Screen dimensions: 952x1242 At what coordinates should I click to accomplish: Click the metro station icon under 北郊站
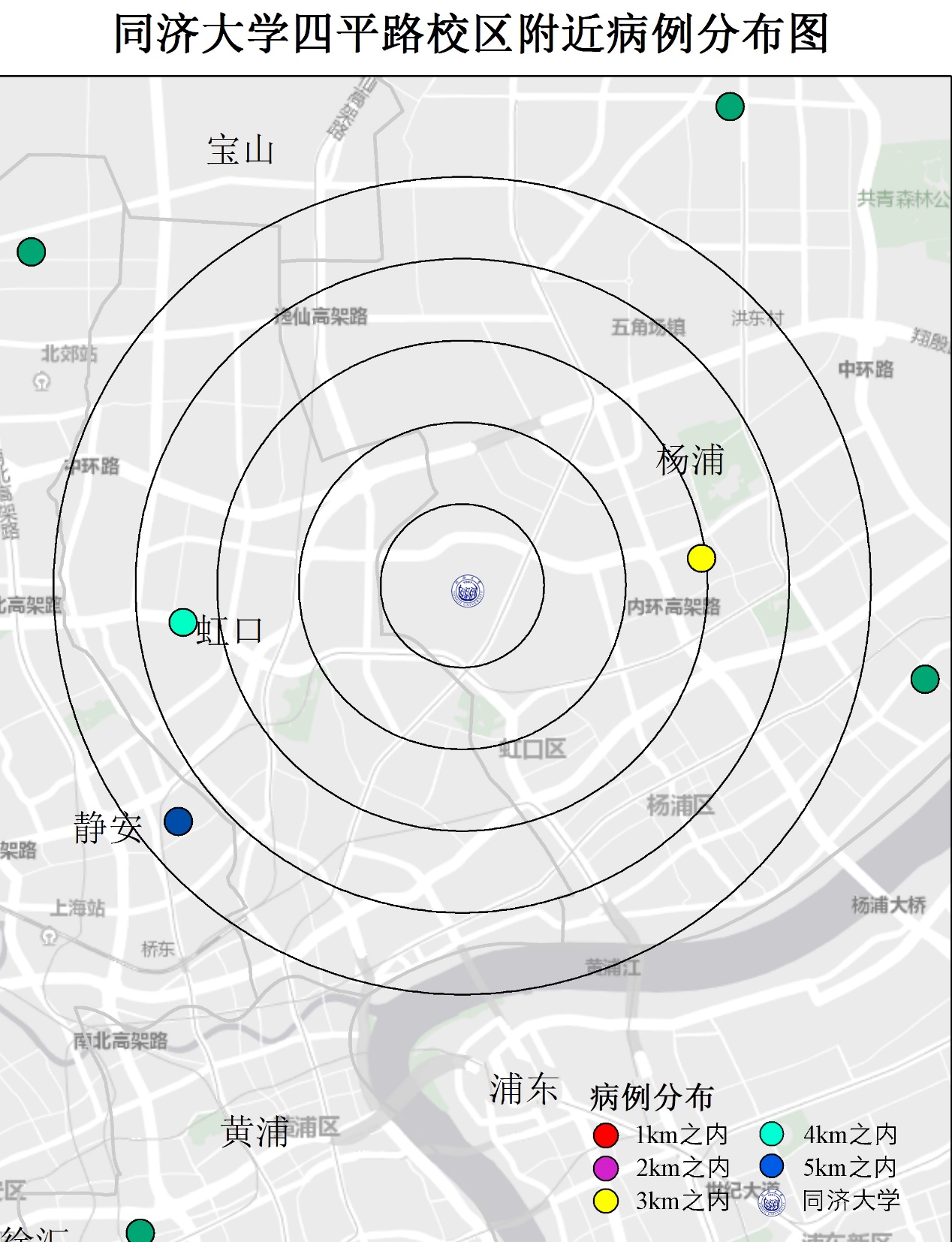tap(42, 382)
